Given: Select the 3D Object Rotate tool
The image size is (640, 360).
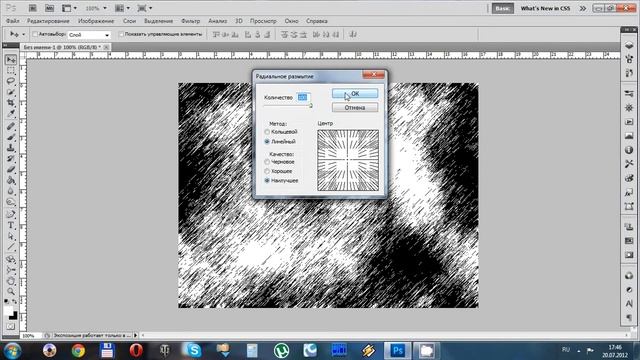Looking at the screenshot, I should [11, 259].
